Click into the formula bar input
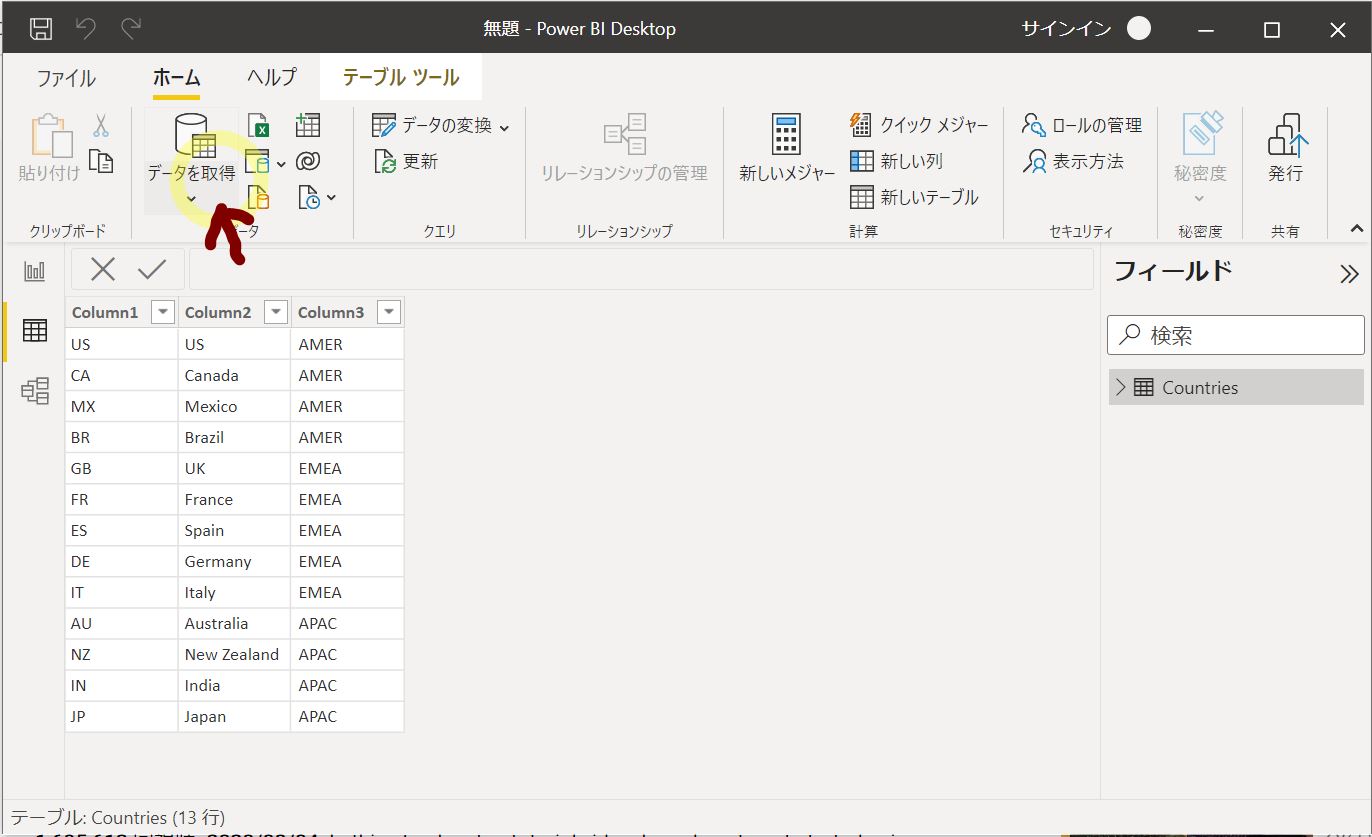Image resolution: width=1372 pixels, height=837 pixels. click(x=641, y=269)
